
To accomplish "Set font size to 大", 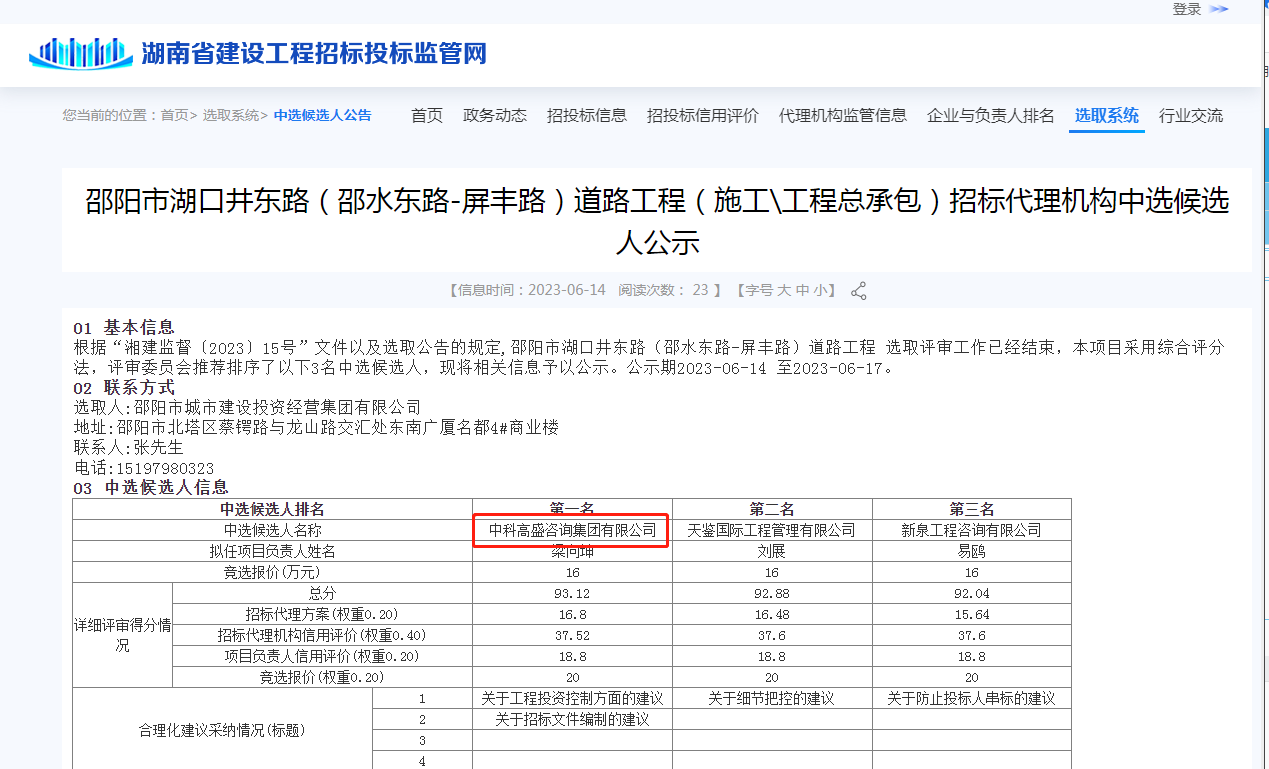I will pos(784,290).
